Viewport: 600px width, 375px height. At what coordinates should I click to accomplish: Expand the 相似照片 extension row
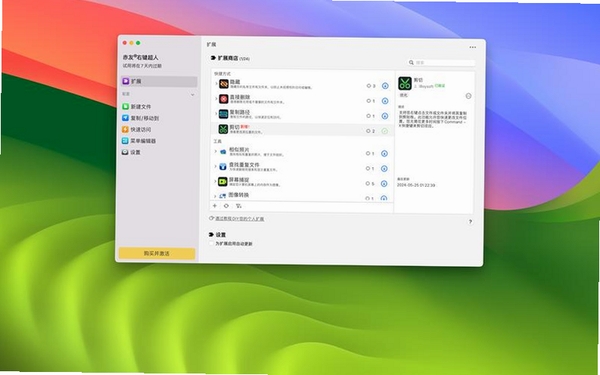(x=215, y=152)
